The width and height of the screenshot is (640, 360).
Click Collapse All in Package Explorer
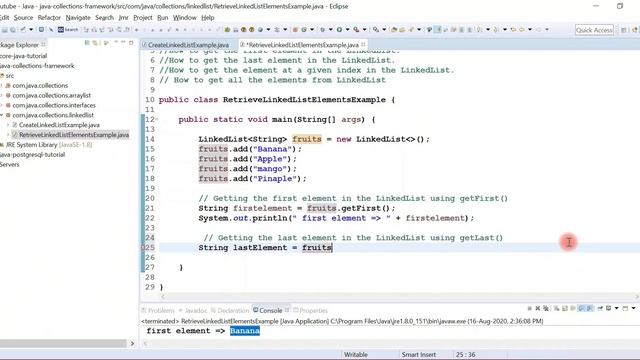[87, 43]
